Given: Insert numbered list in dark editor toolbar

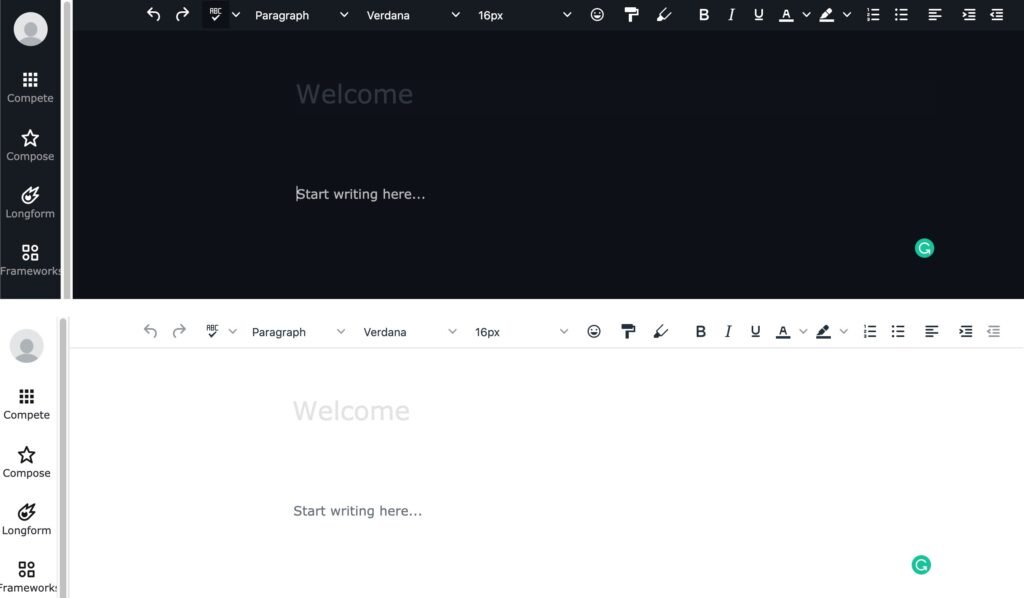Looking at the screenshot, I should [873, 14].
